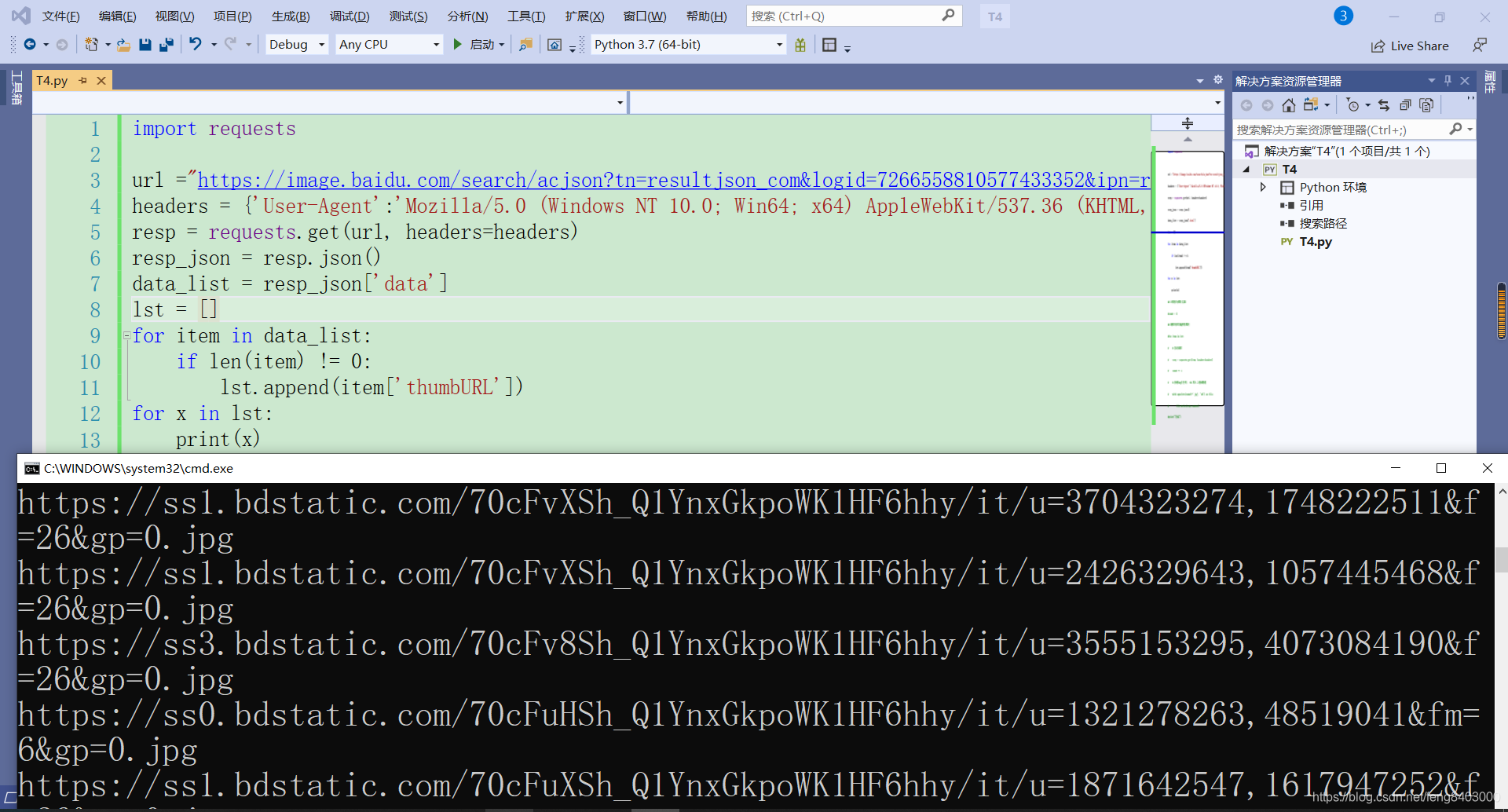This screenshot has width=1508, height=812.
Task: Click the cmd.exe vertical scrollbar thumb
Action: point(1501,559)
